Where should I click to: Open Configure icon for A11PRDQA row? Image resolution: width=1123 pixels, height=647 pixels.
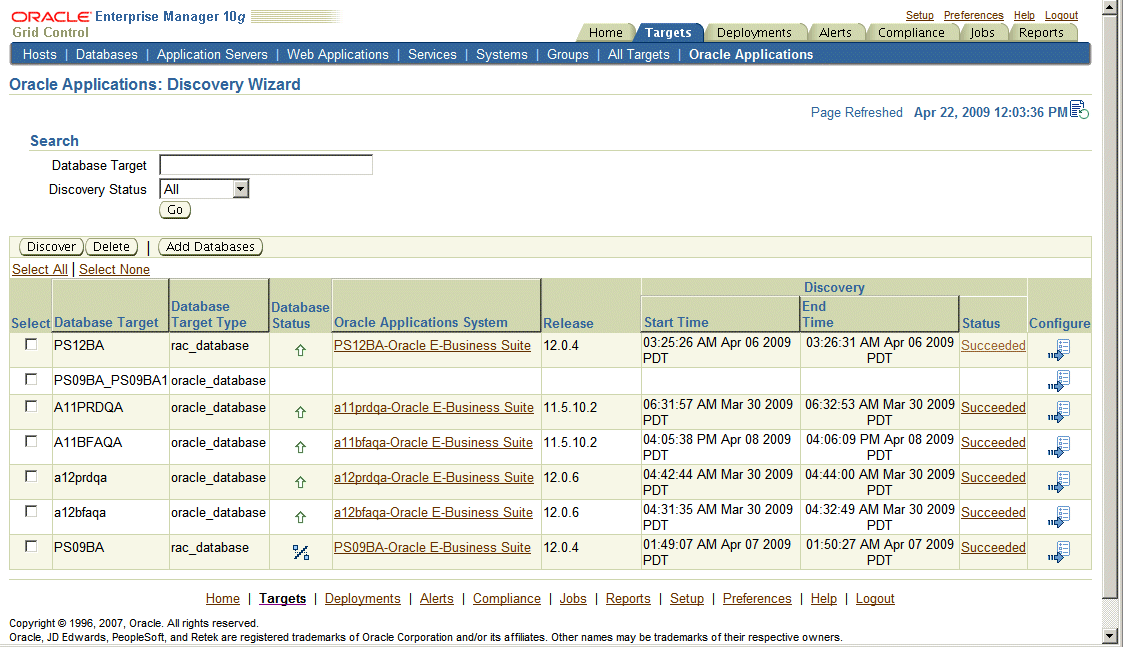1059,412
